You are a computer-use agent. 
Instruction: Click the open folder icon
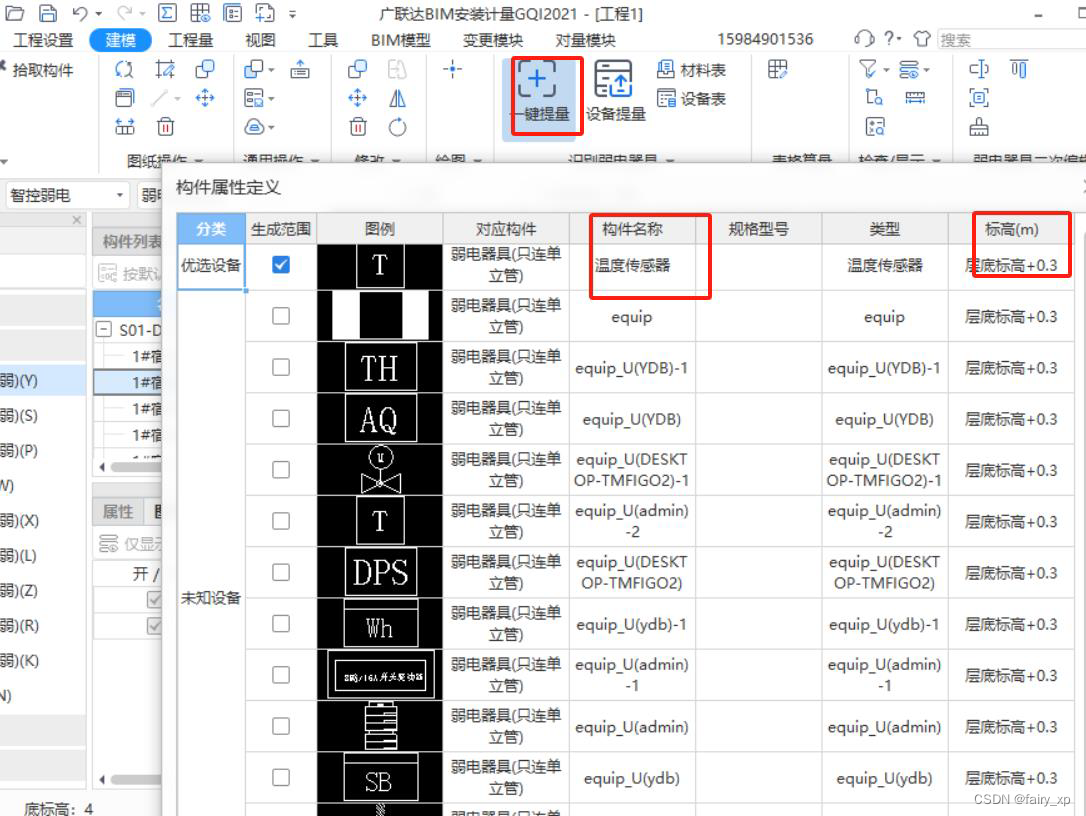click(15, 12)
